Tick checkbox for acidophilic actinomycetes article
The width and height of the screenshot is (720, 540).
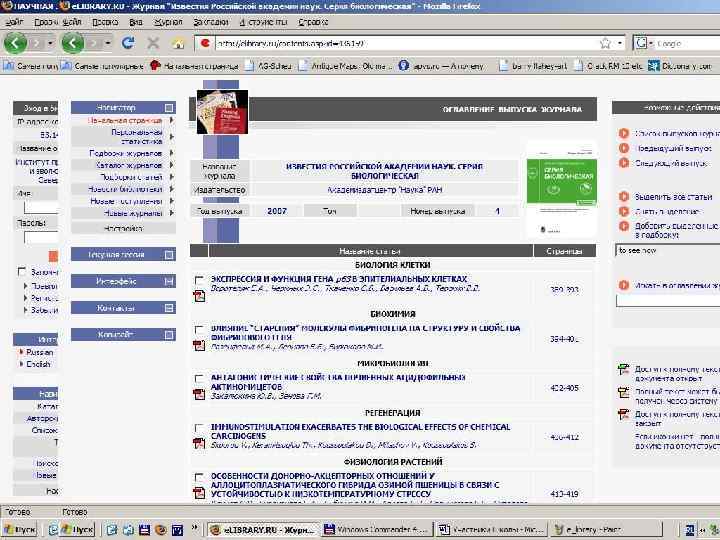[x=199, y=378]
